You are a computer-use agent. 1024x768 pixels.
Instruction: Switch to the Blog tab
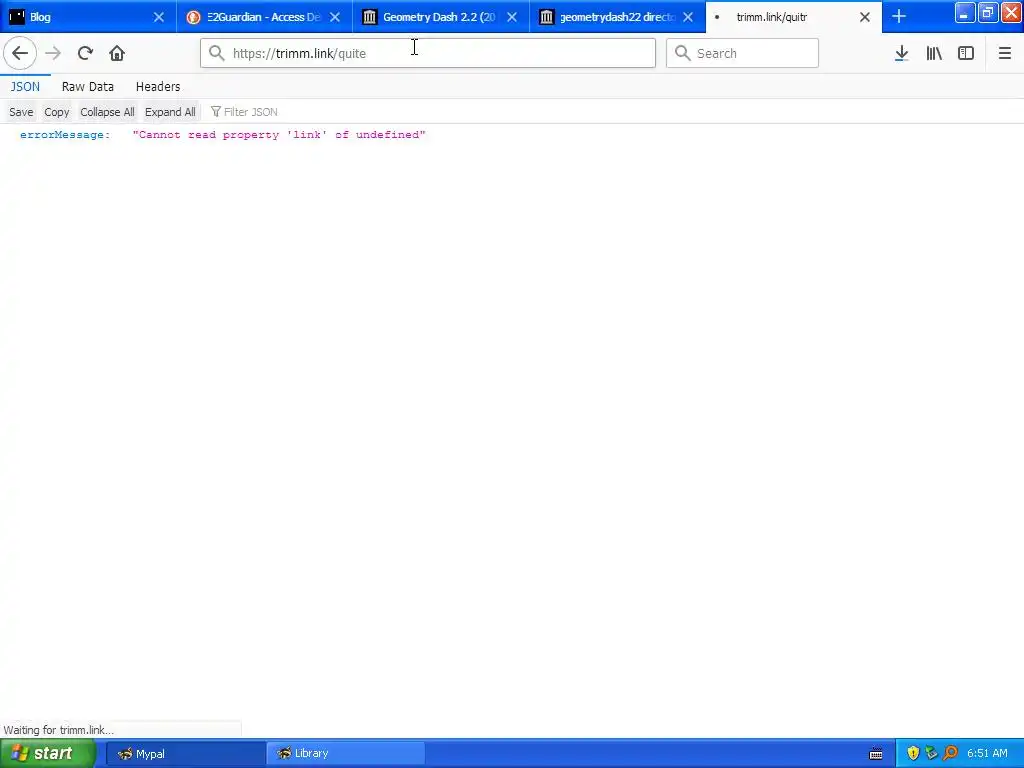coord(88,17)
